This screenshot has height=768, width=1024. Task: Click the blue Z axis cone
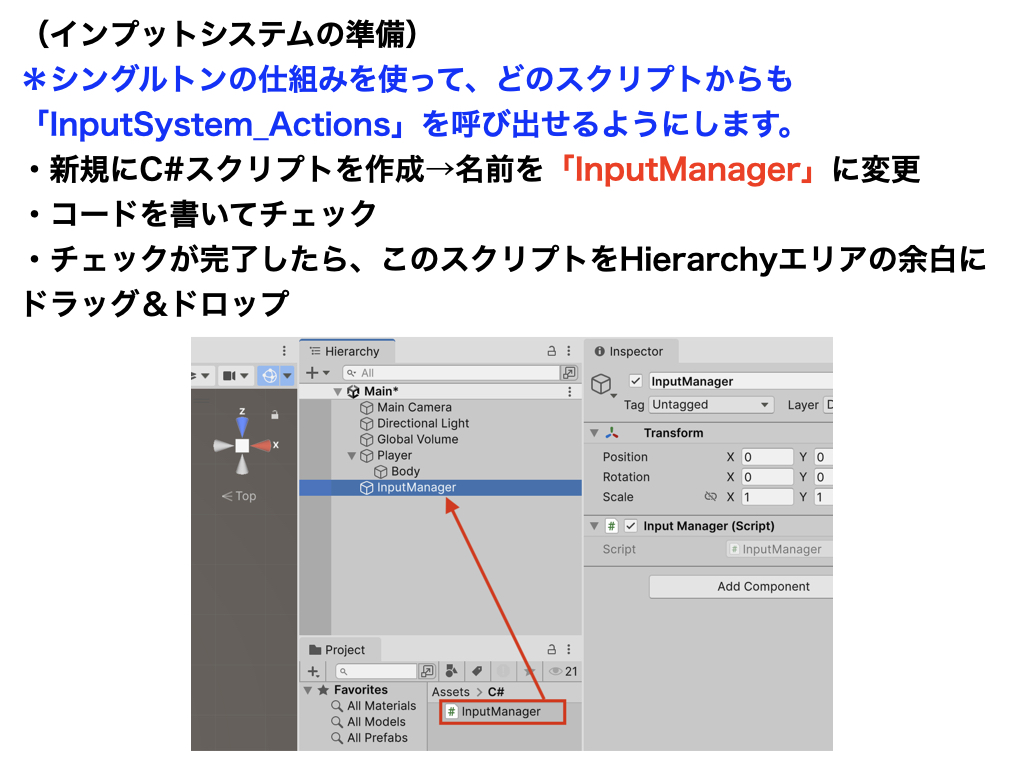(242, 426)
